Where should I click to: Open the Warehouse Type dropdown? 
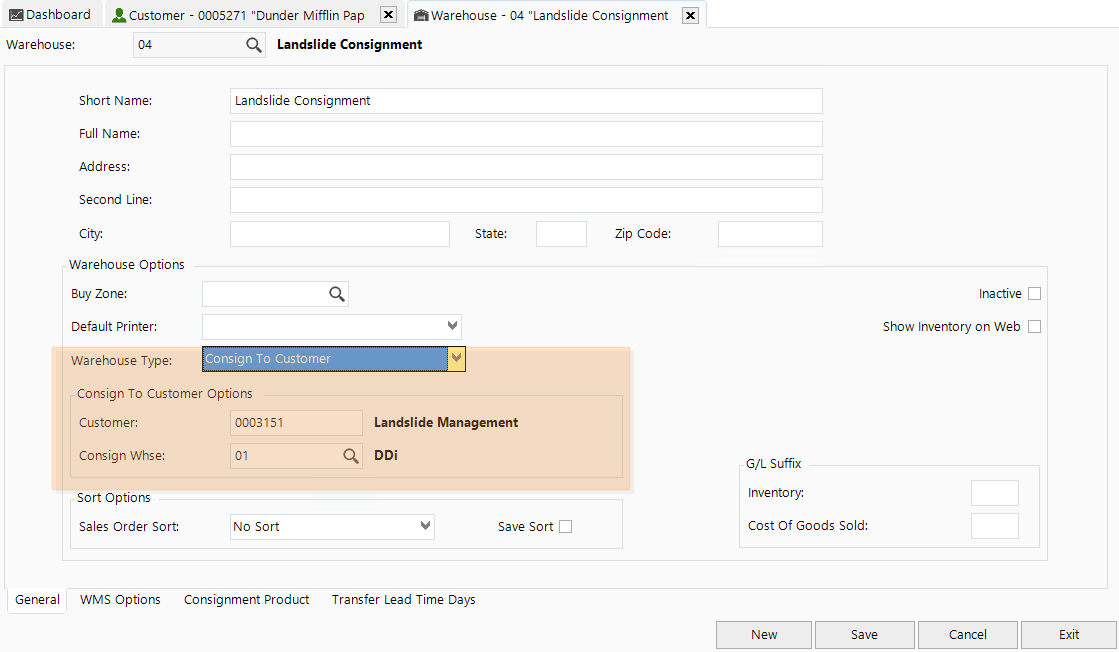(457, 358)
